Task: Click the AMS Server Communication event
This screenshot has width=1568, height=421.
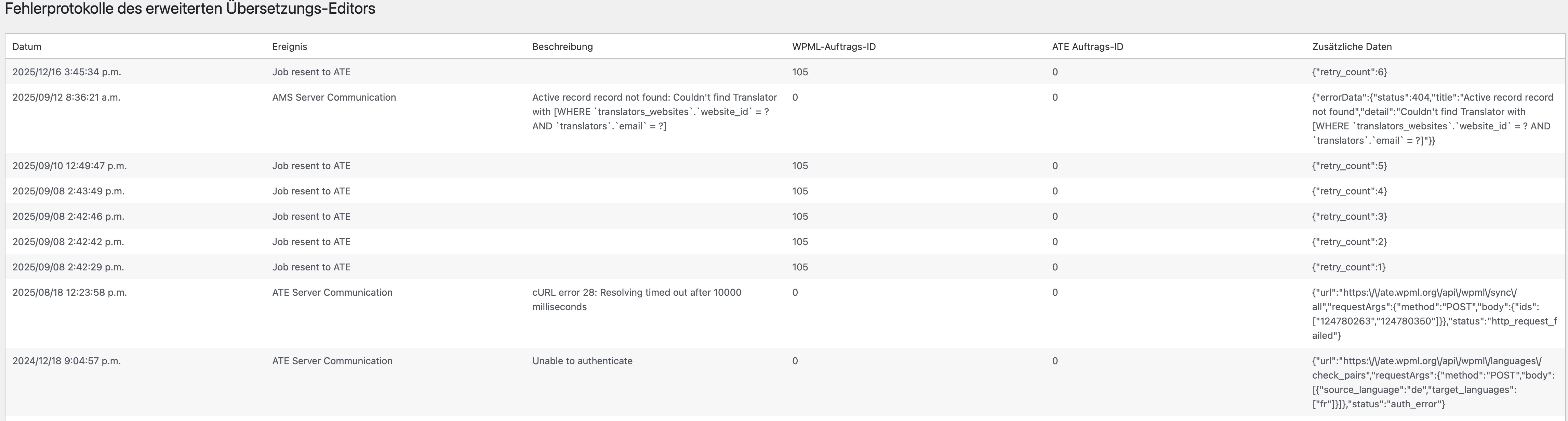Action: [334, 98]
